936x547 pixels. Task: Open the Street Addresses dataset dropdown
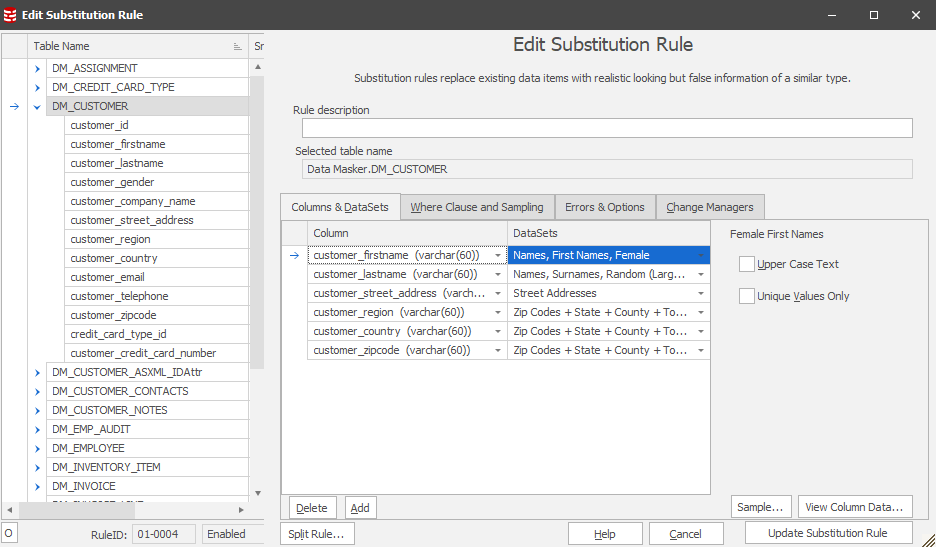[701, 293]
